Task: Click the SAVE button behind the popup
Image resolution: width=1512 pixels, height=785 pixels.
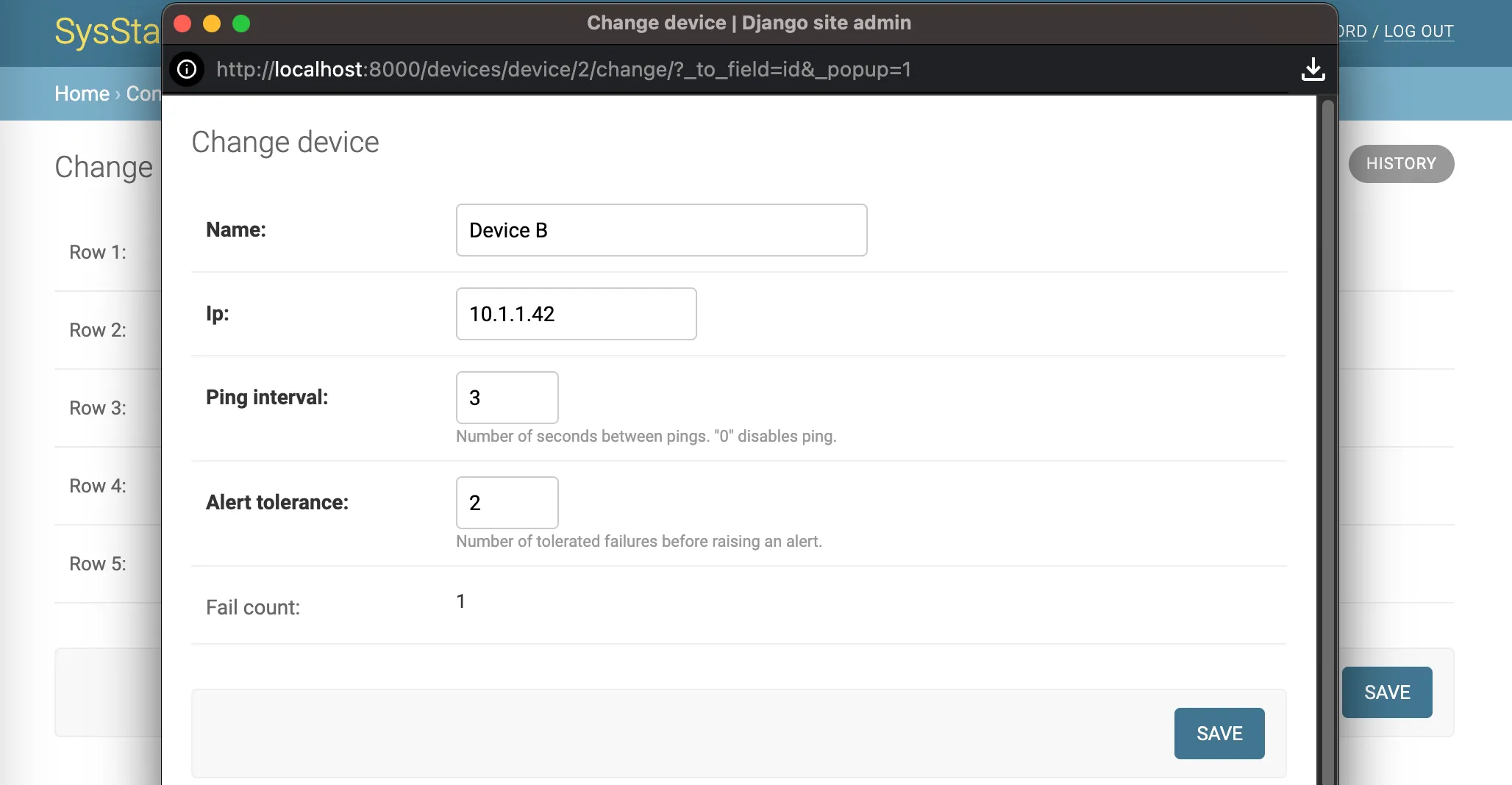Action: pyautogui.click(x=1386, y=692)
